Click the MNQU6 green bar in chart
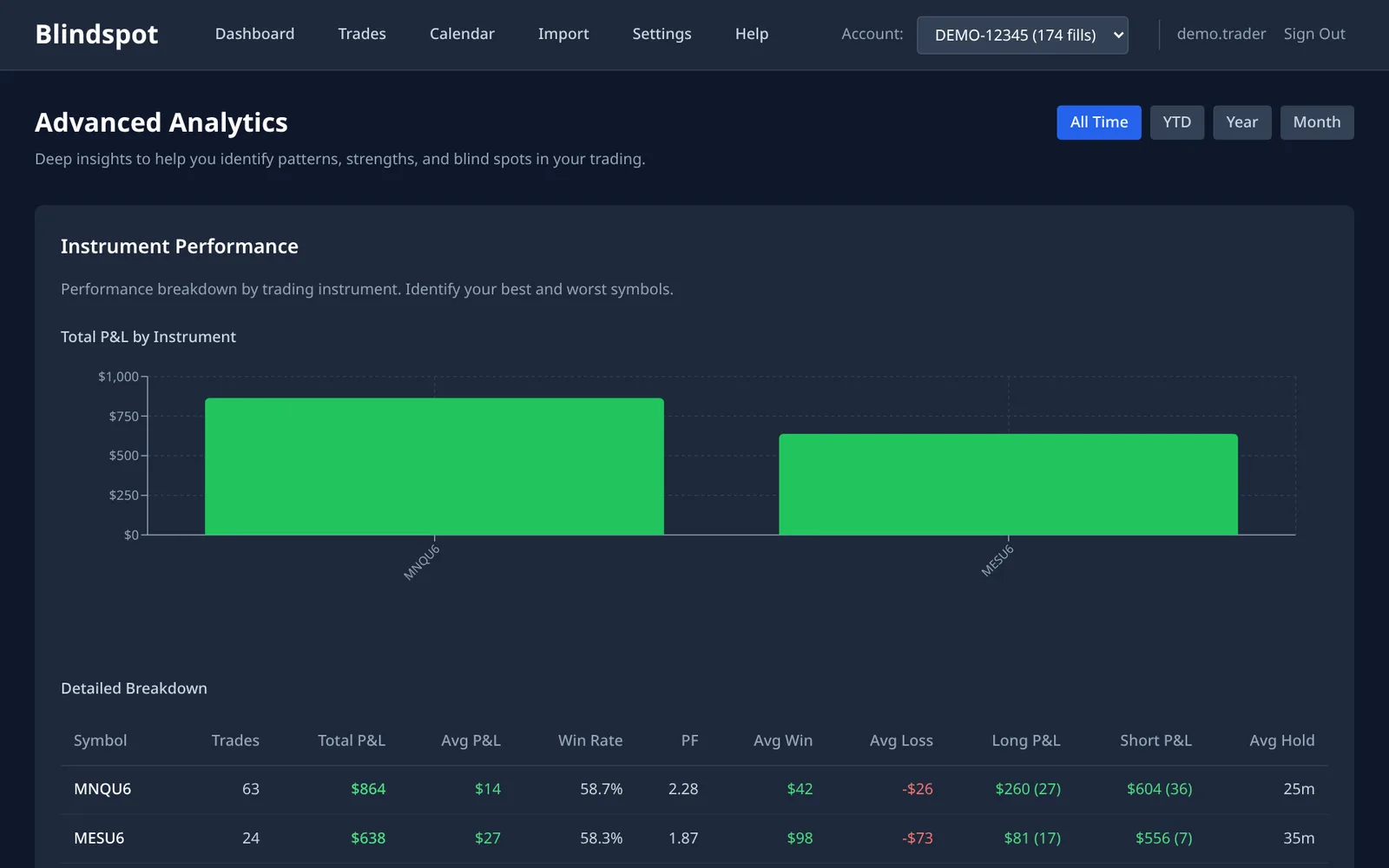 coord(434,466)
